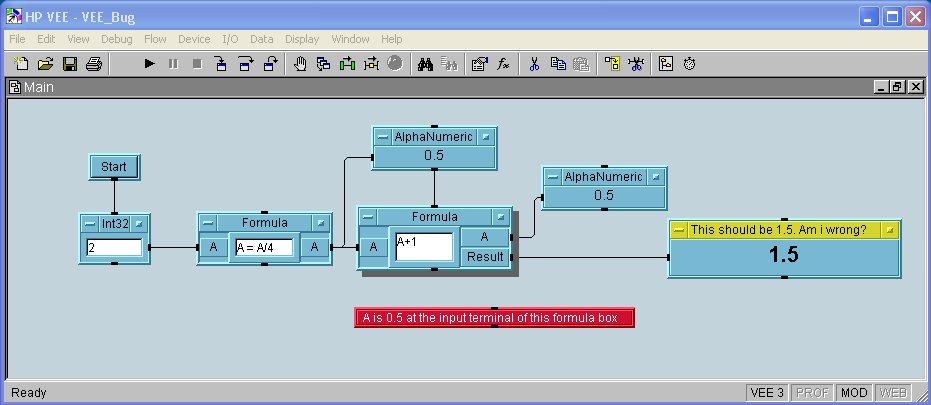
Task: Click the Int32 value input field
Action: tap(113, 246)
